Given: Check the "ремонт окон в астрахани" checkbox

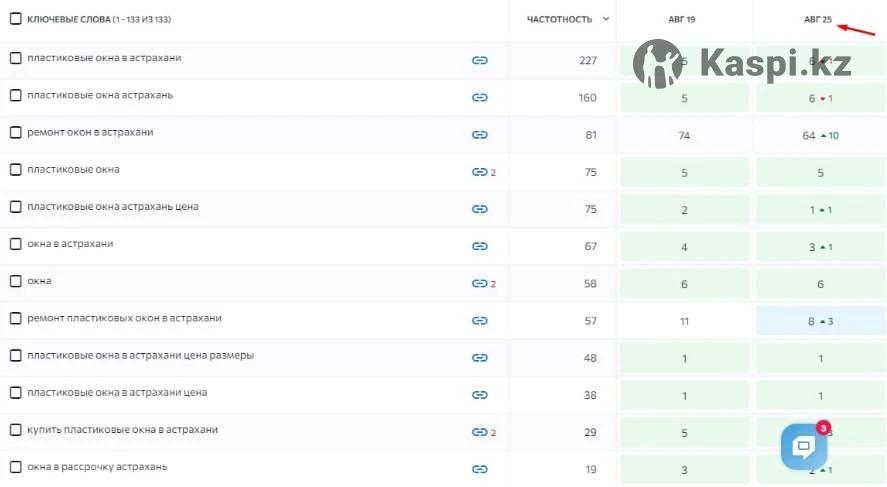Looking at the screenshot, I should coord(15,132).
